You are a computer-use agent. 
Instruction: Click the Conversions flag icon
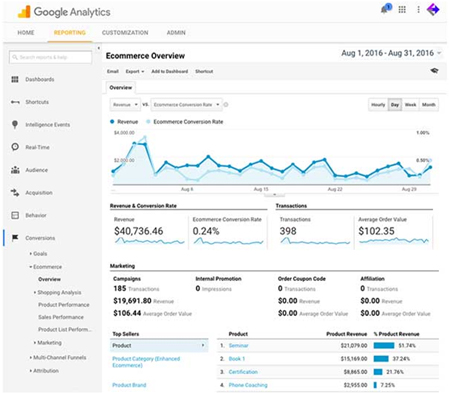15,238
